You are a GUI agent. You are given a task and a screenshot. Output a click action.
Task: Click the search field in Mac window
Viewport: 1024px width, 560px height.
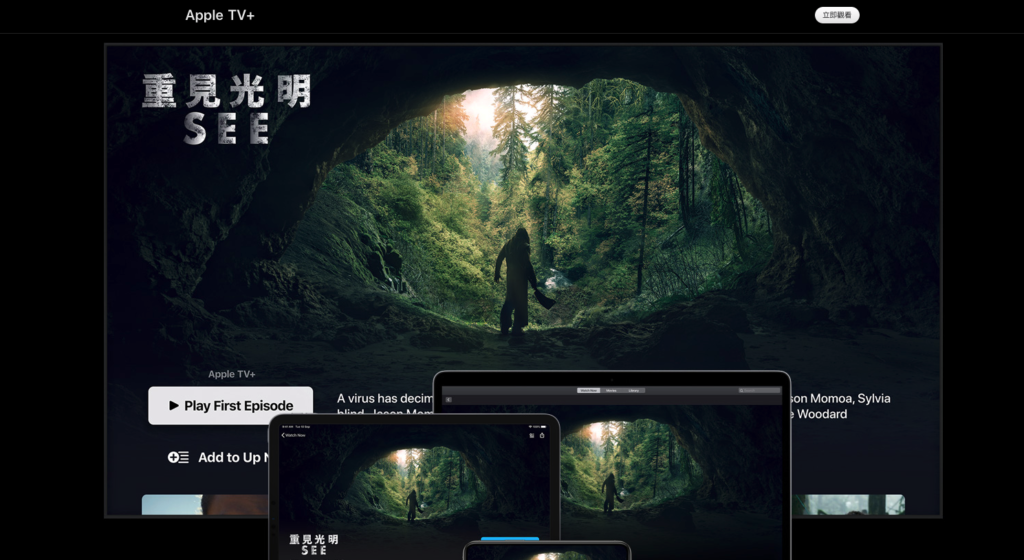point(760,390)
